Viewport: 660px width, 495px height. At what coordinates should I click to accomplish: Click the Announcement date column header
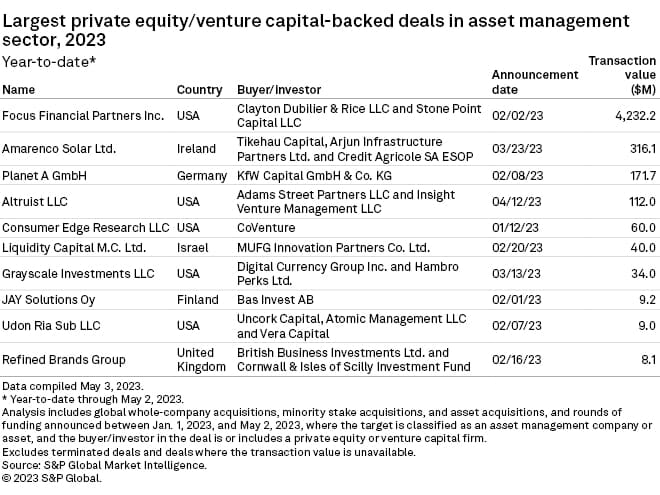click(535, 82)
